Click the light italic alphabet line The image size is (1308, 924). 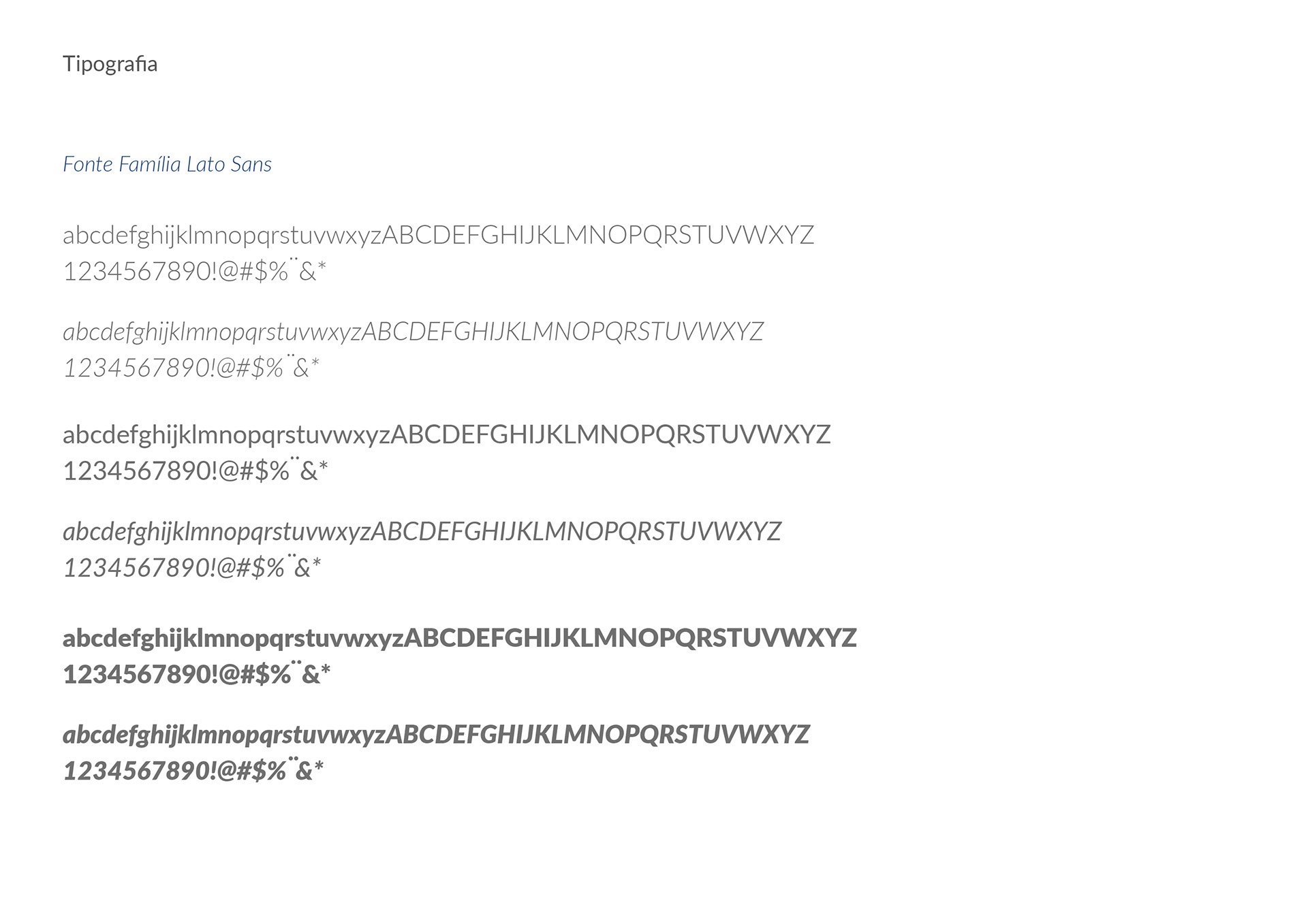(413, 332)
